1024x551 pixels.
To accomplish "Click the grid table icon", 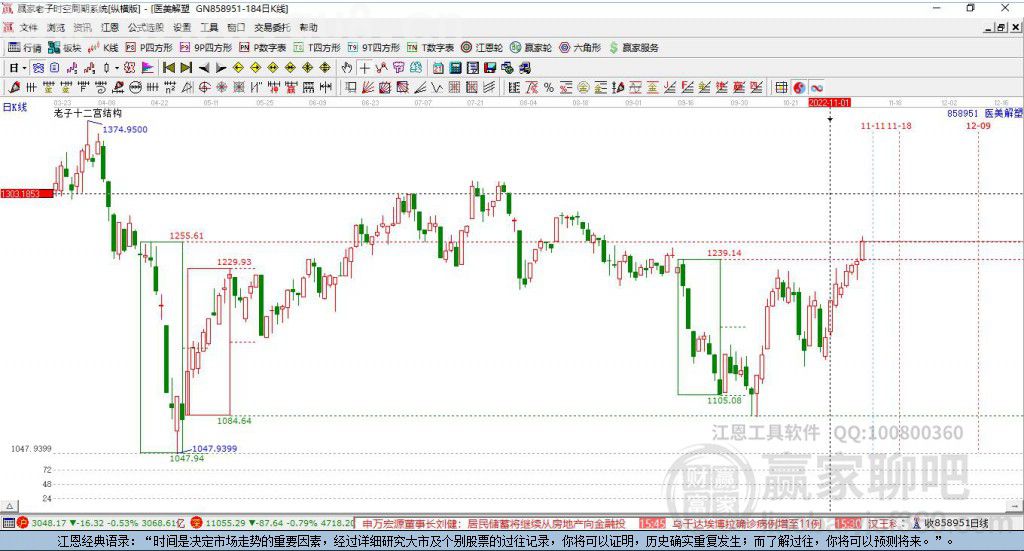I will tap(781, 87).
